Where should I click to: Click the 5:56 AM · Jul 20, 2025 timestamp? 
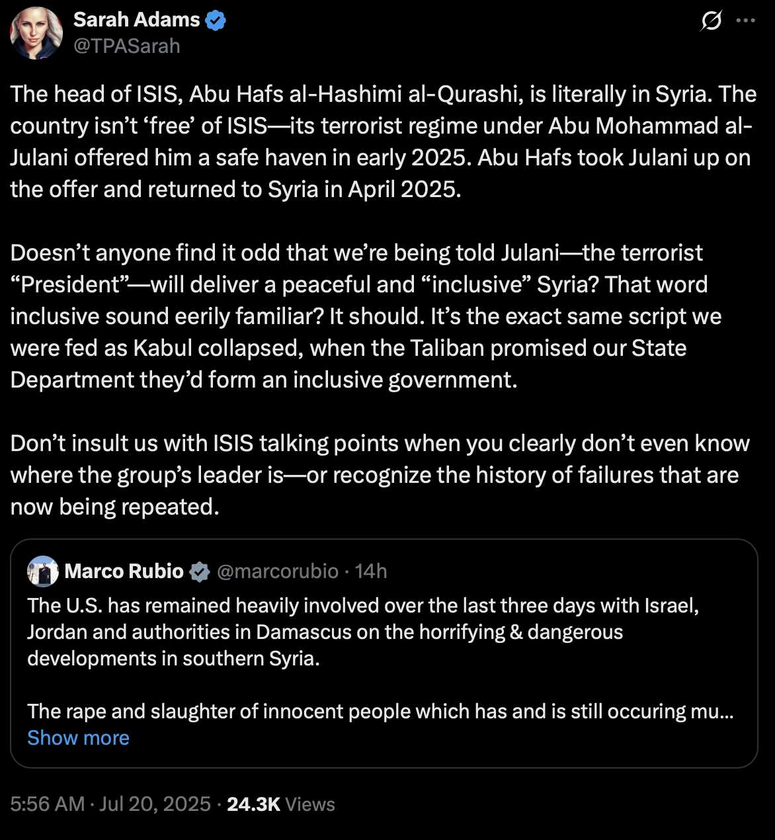coord(110,804)
